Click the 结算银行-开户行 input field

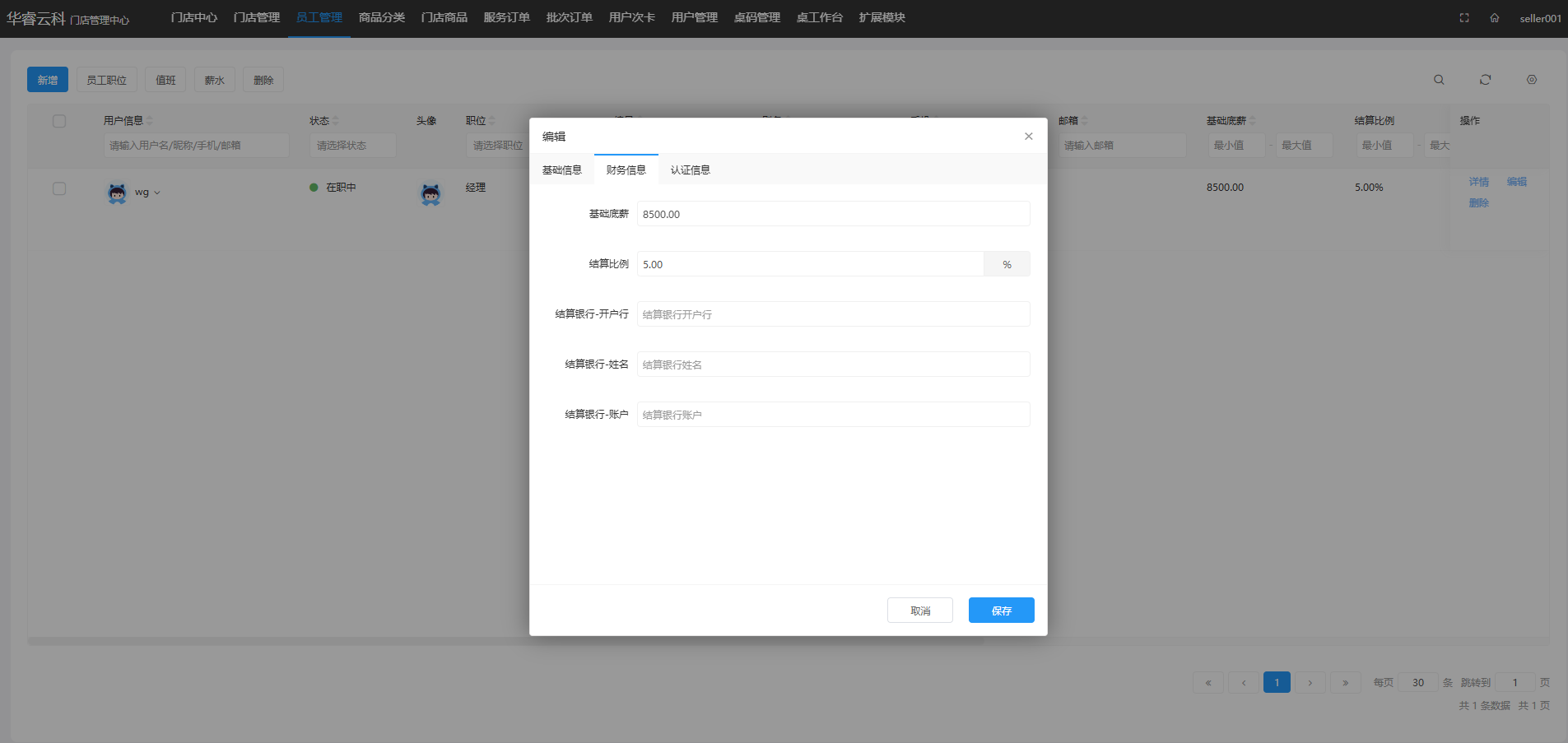tap(832, 314)
